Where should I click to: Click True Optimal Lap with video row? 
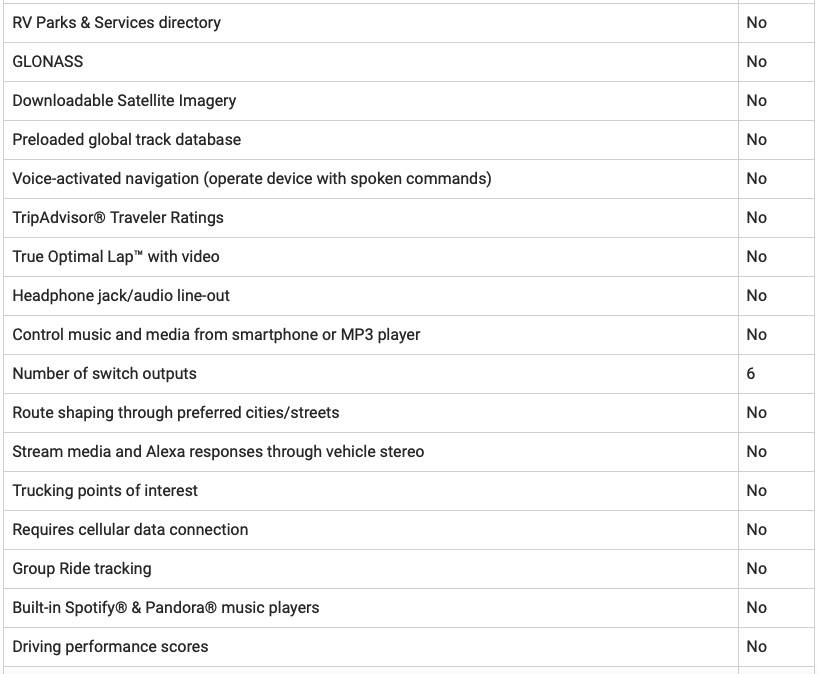[408, 257]
